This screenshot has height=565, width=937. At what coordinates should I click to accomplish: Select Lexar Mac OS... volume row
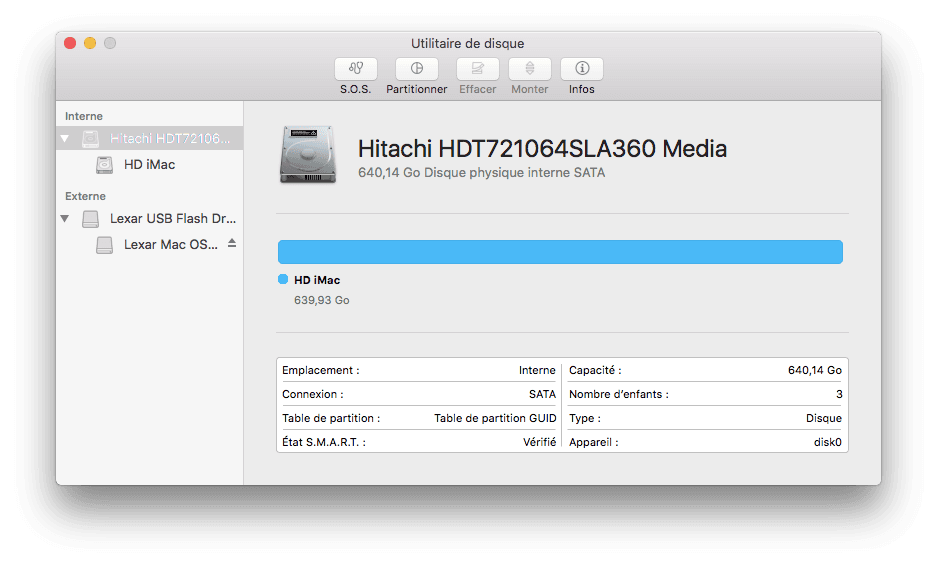click(149, 245)
